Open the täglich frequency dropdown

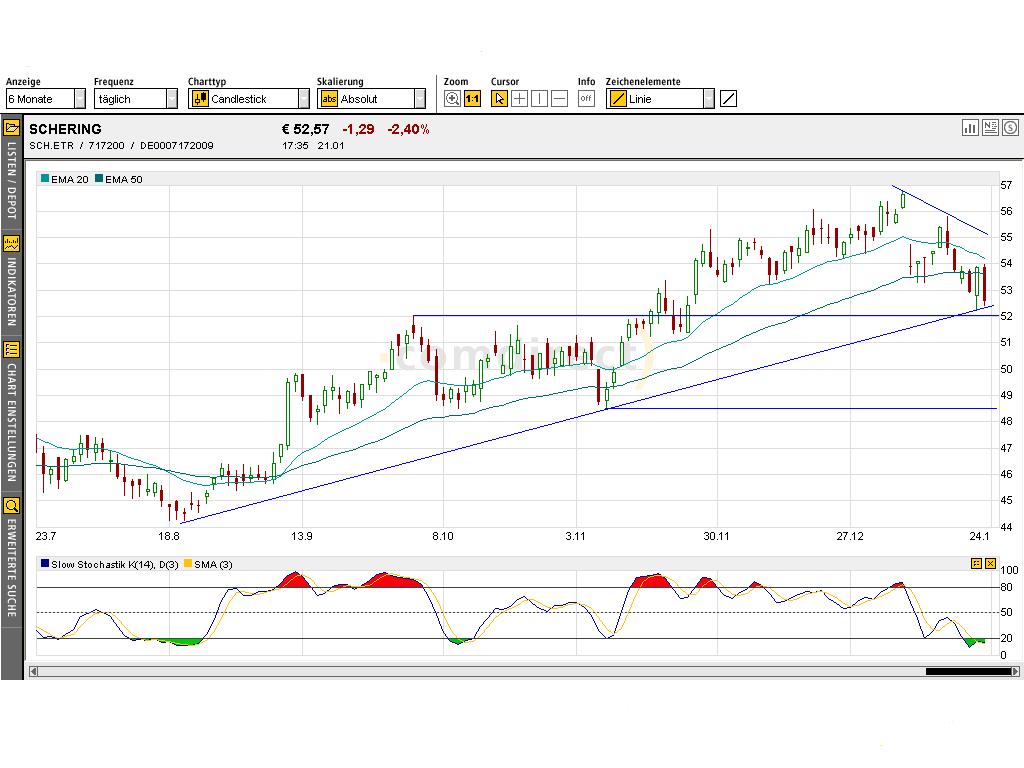[173, 97]
